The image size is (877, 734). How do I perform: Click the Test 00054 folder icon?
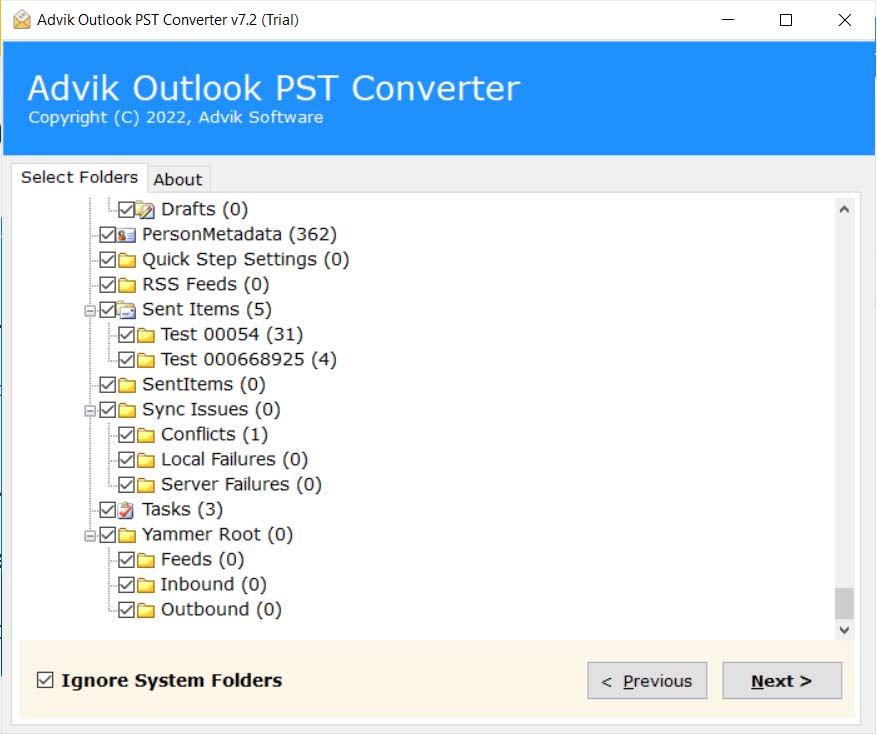tap(146, 335)
